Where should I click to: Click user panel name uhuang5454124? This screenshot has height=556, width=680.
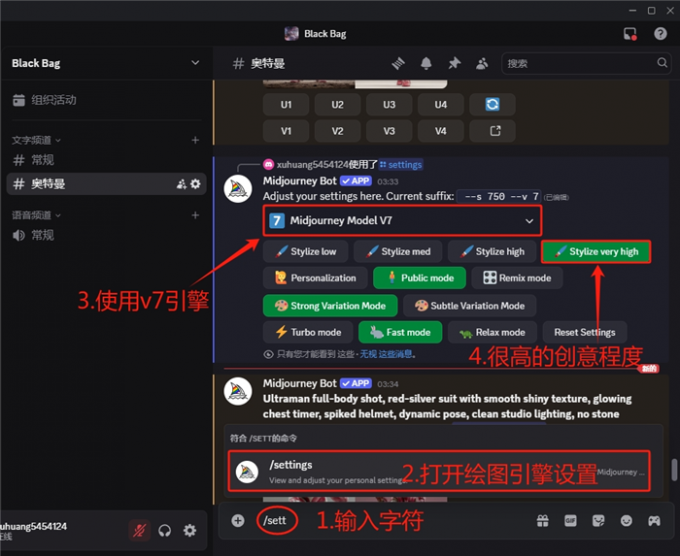[34, 527]
